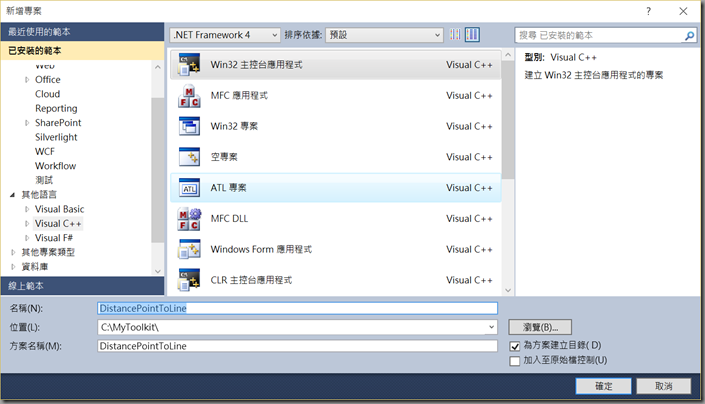Select the CLR 主控台應用程式 template row
Viewport: 705px width, 404px height.
tap(335, 280)
